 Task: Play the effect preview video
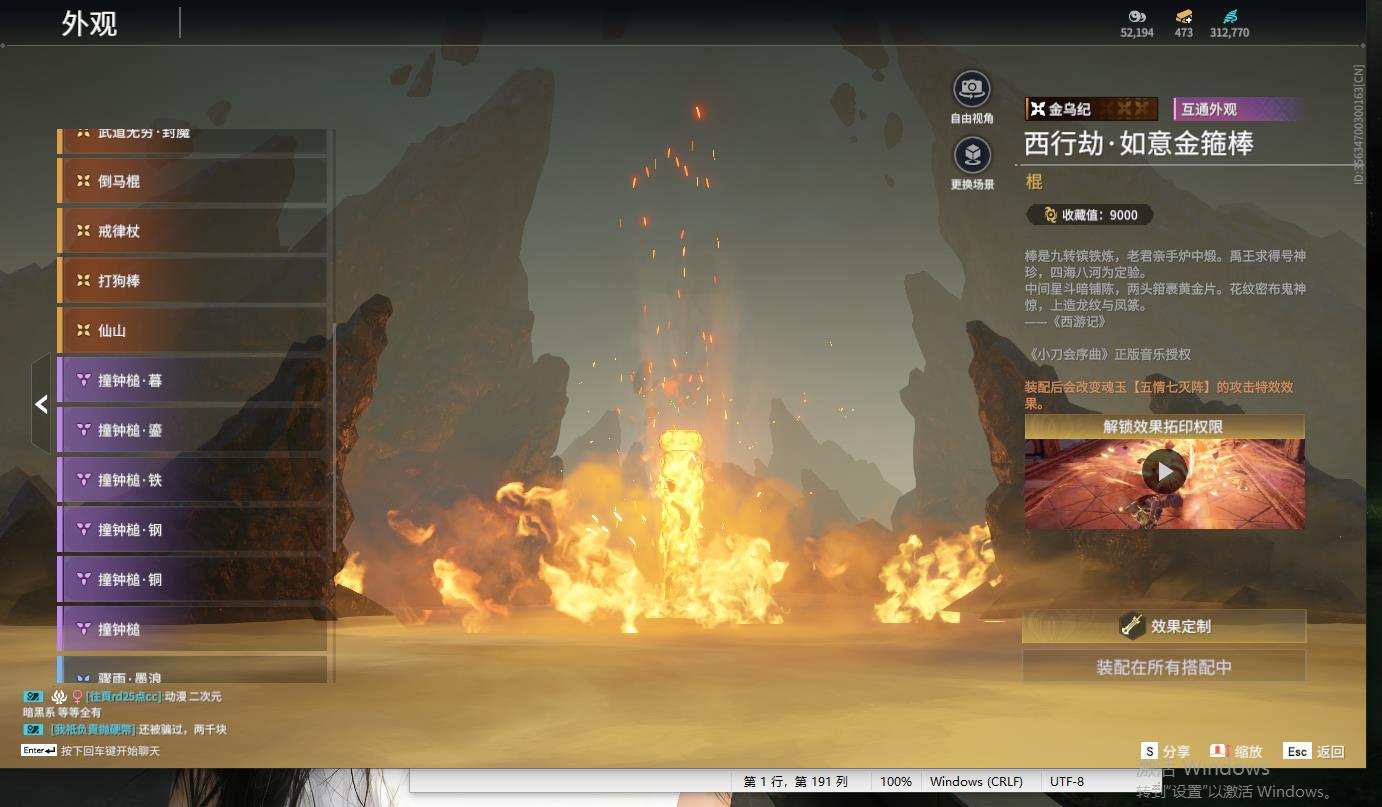(1164, 471)
